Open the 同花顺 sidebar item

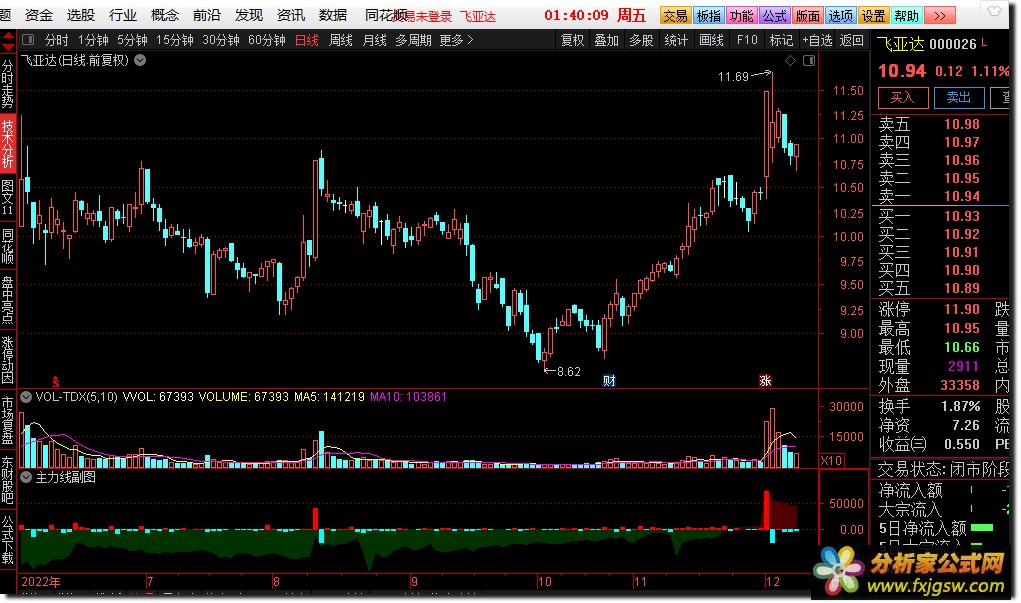(x=8, y=245)
